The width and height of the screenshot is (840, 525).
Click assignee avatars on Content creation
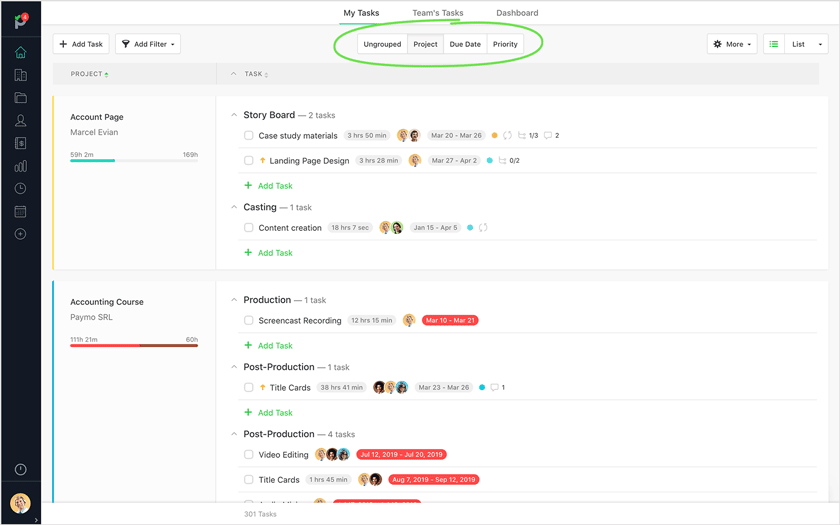click(391, 228)
